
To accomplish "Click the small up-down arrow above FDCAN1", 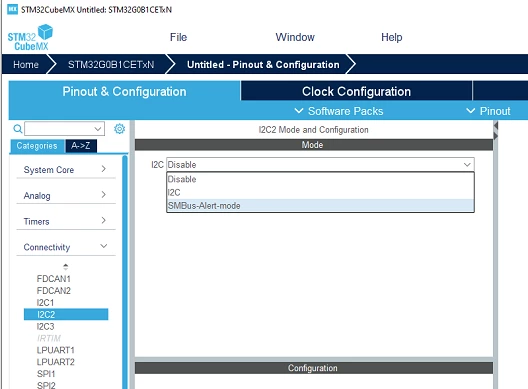I will point(66,267).
